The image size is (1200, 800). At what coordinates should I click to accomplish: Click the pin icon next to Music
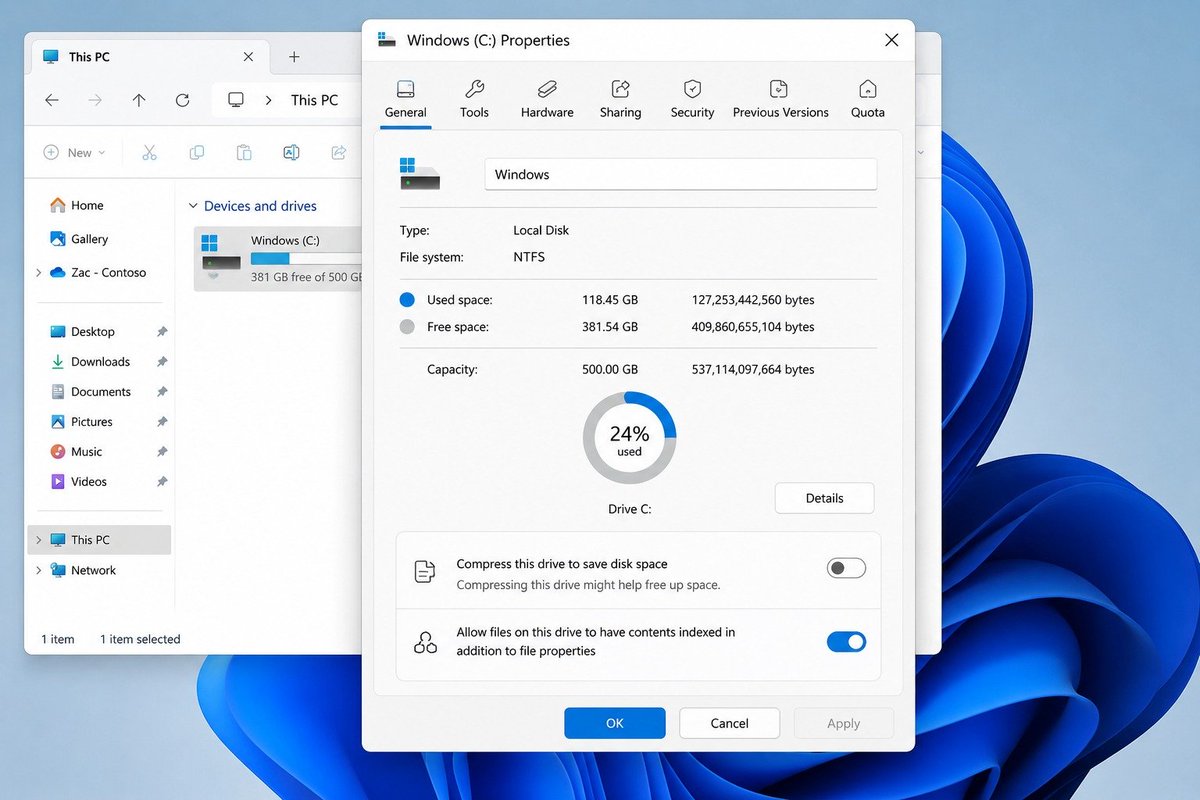point(162,452)
